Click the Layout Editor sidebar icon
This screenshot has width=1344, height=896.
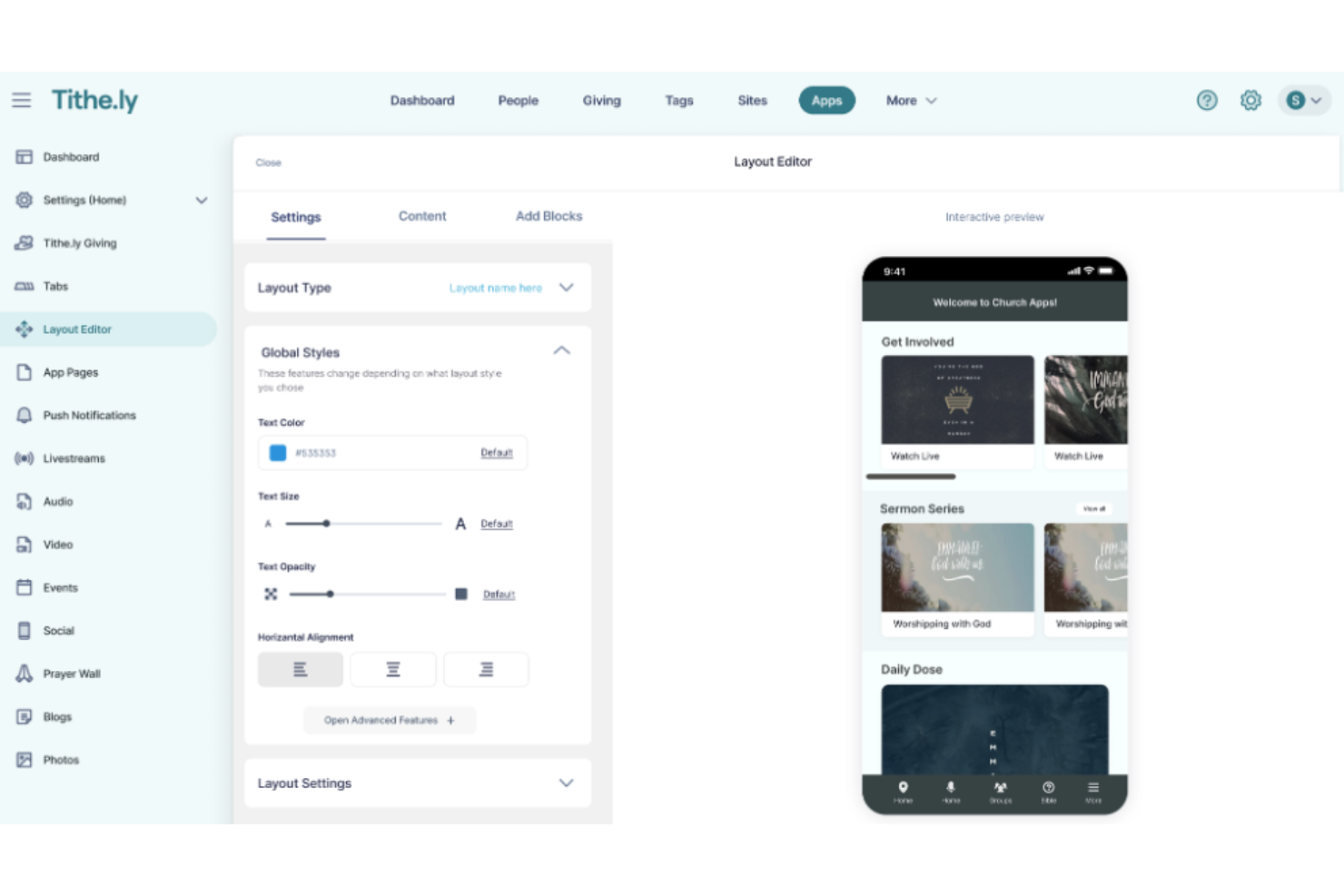coord(24,330)
